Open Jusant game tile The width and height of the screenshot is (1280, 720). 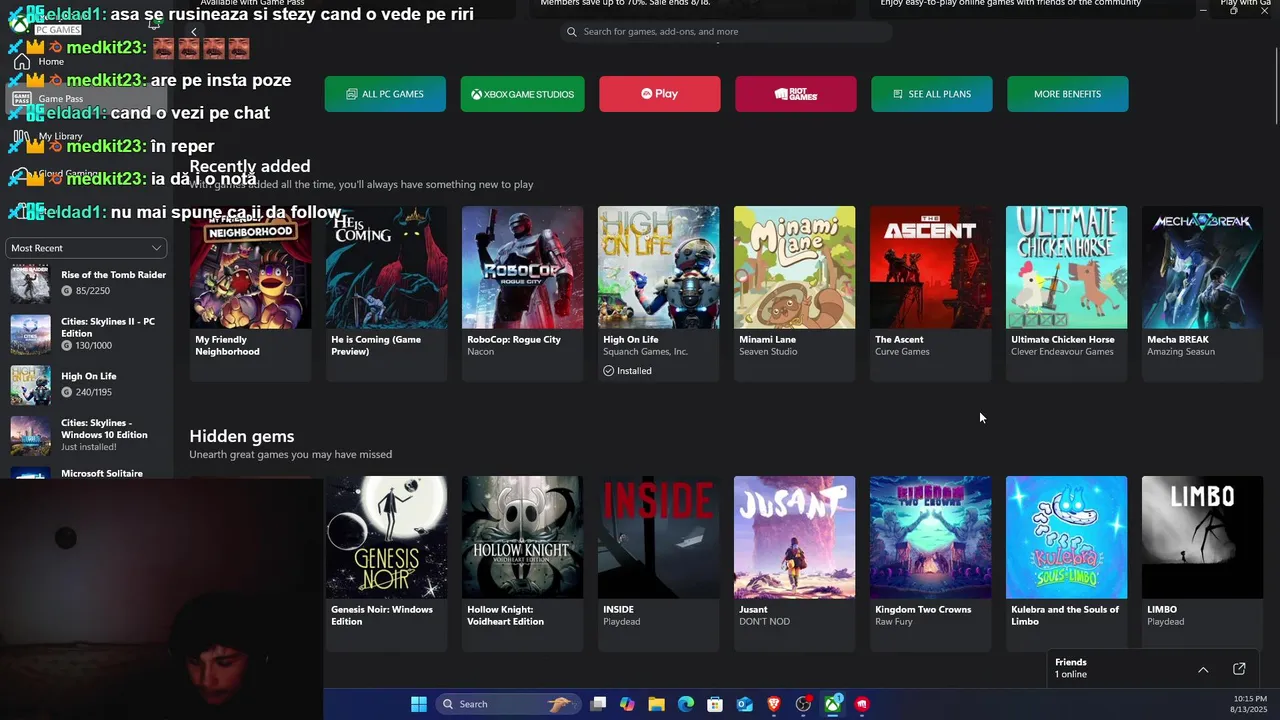coord(794,563)
